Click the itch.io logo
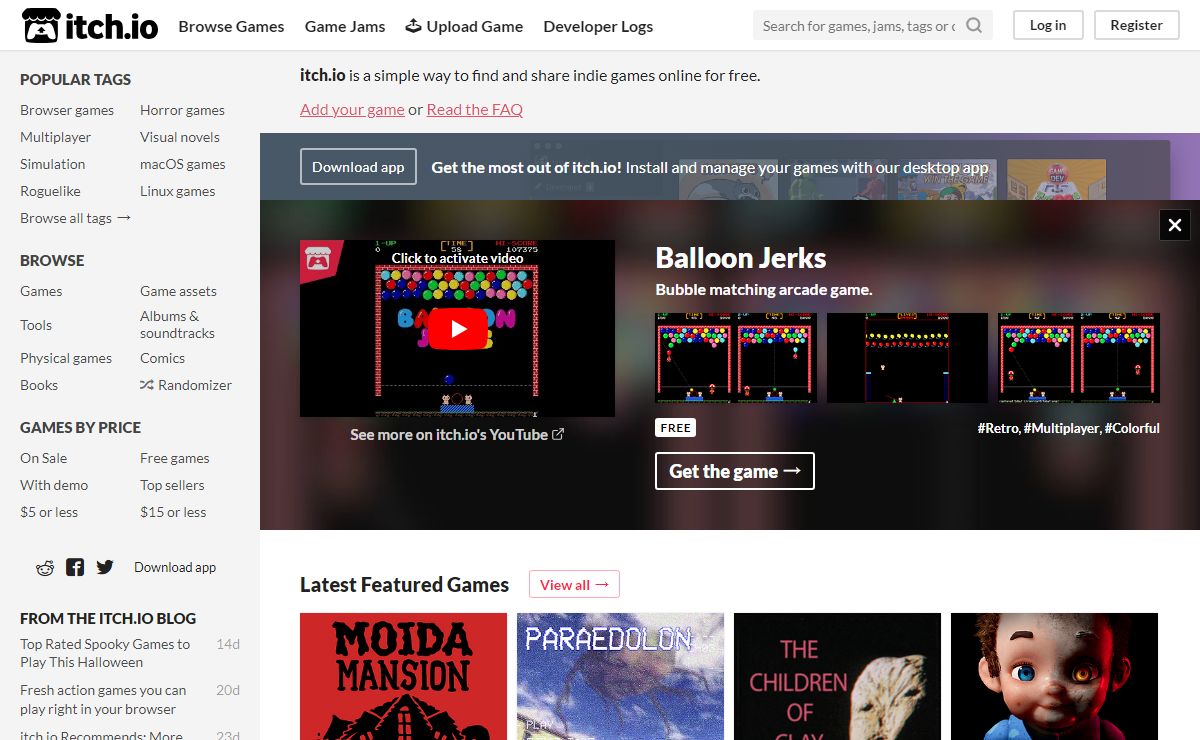 (90, 26)
